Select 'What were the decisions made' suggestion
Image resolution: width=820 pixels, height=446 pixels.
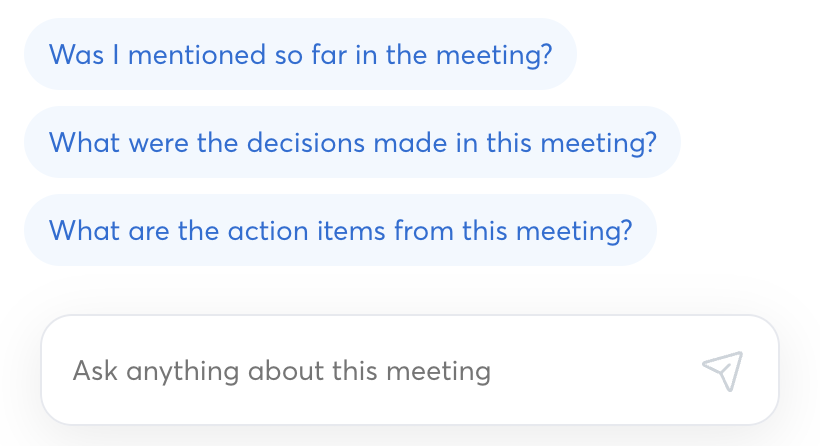(352, 142)
